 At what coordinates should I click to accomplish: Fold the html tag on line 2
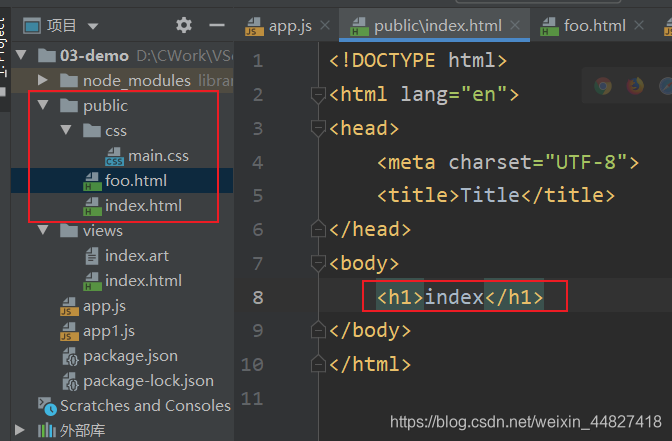click(x=318, y=94)
